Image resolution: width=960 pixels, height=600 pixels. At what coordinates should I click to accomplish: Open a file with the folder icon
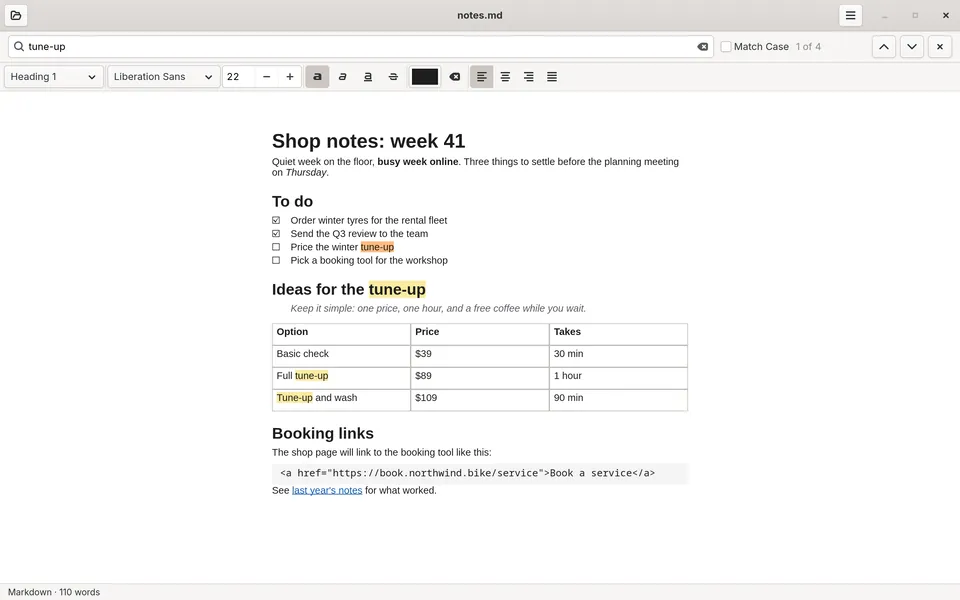(16, 15)
